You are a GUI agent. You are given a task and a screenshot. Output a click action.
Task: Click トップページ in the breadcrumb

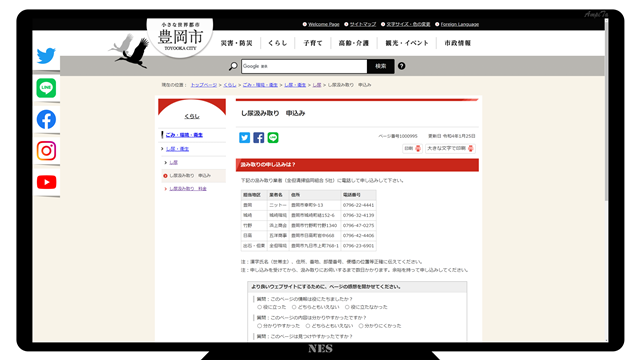[204, 85]
